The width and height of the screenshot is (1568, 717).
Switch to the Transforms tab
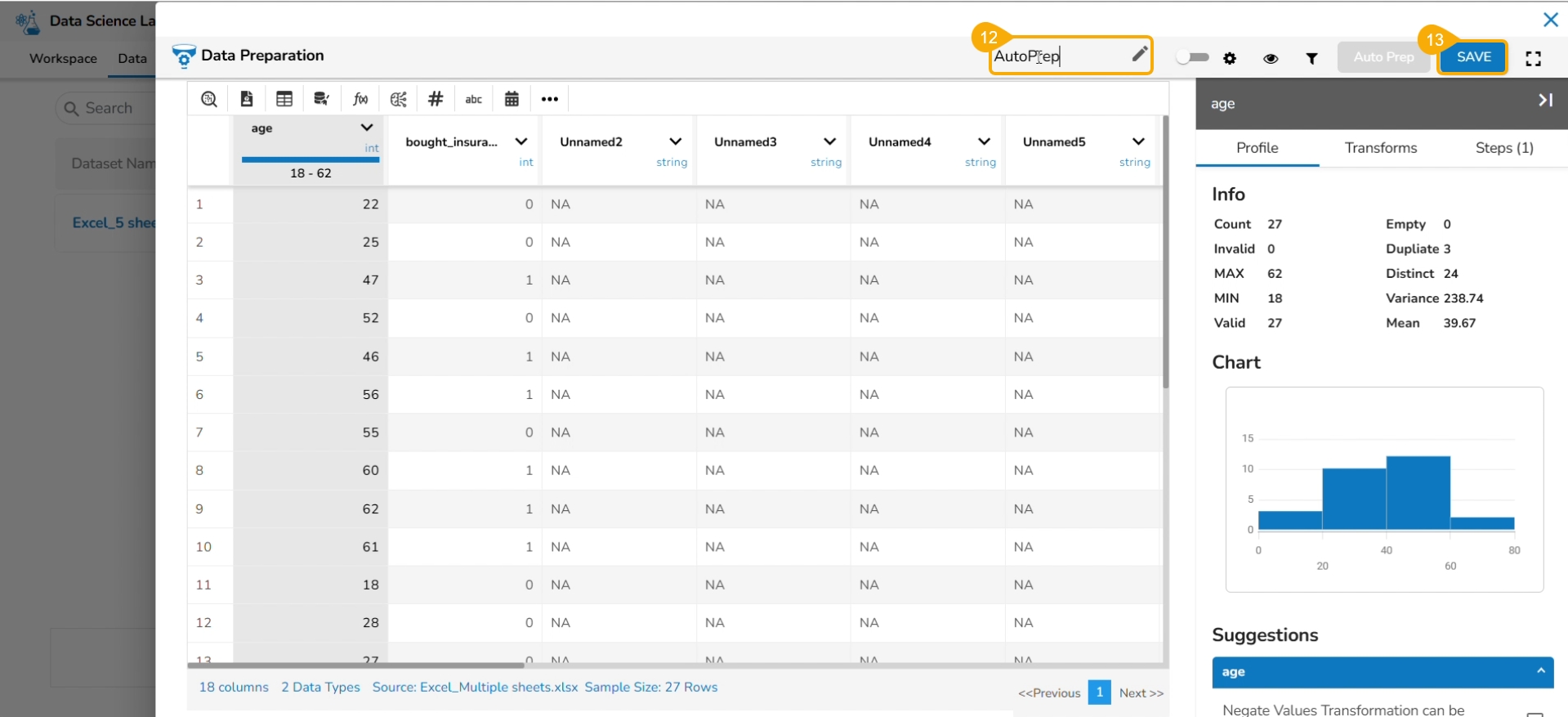(x=1381, y=148)
